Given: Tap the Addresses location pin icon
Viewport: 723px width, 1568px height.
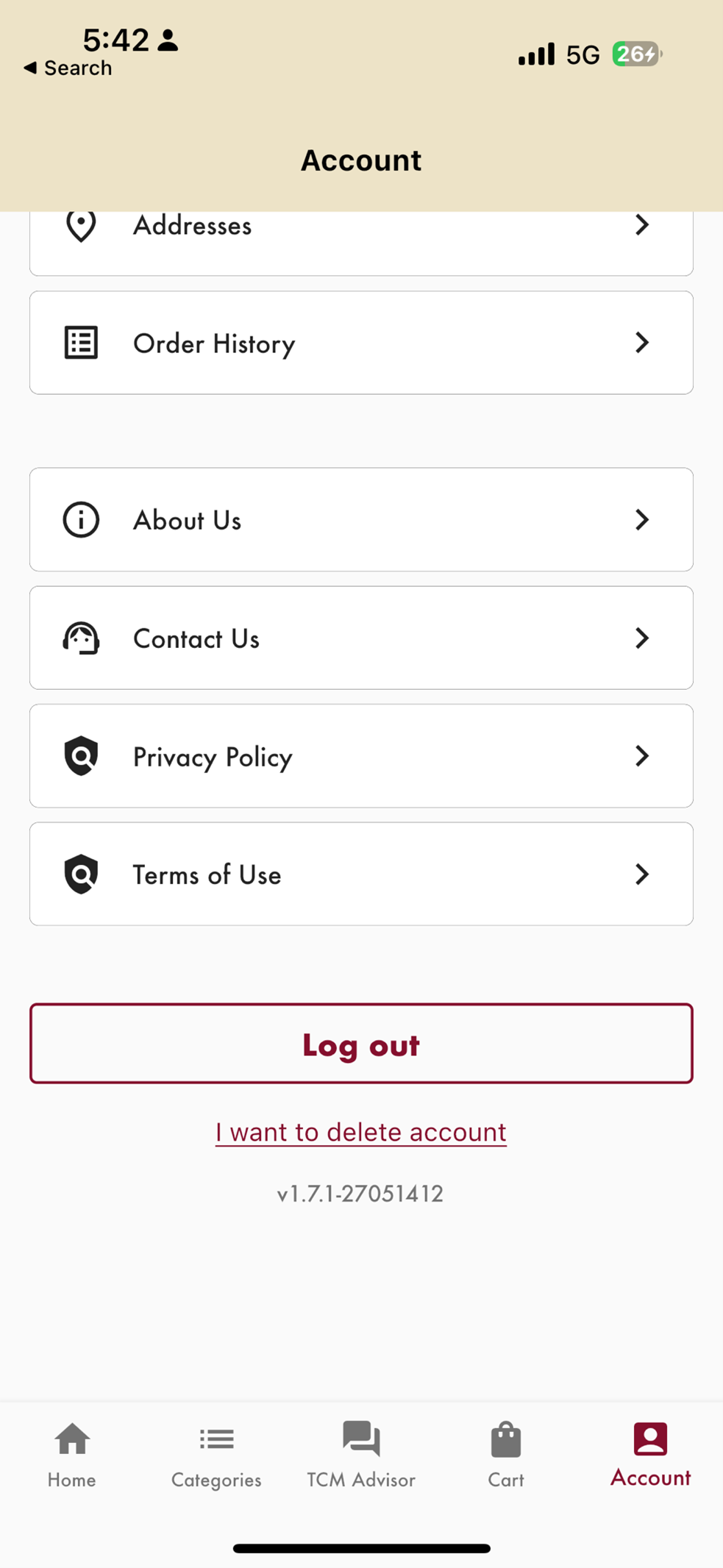Looking at the screenshot, I should point(81,225).
